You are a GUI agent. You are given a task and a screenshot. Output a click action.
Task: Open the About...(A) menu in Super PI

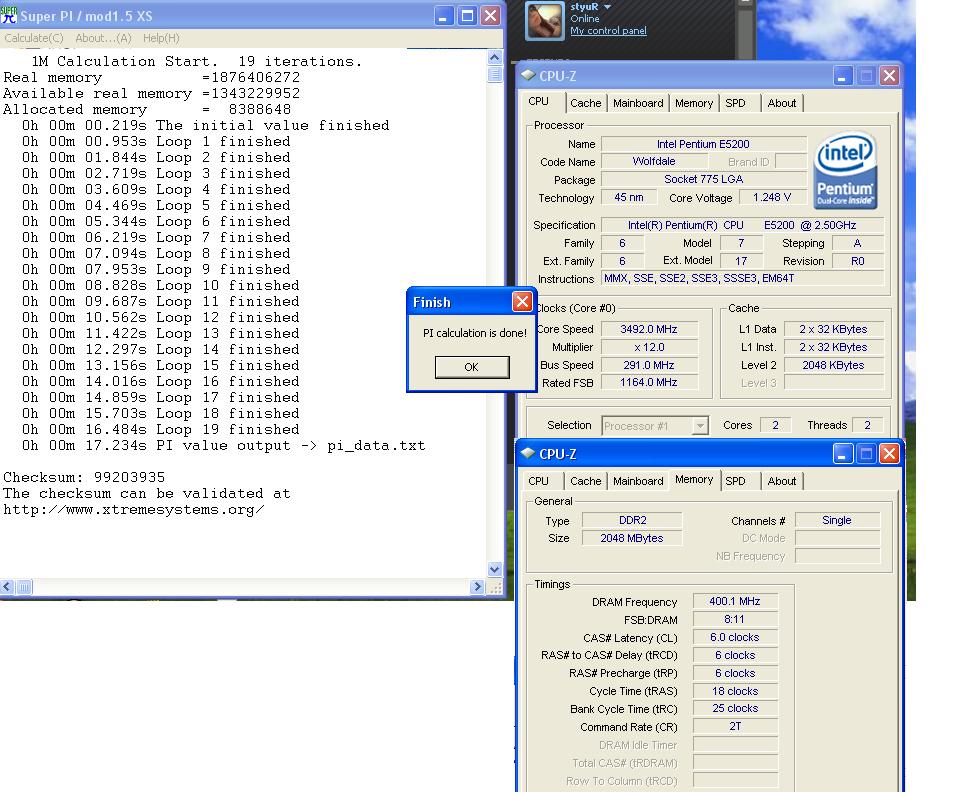103,38
